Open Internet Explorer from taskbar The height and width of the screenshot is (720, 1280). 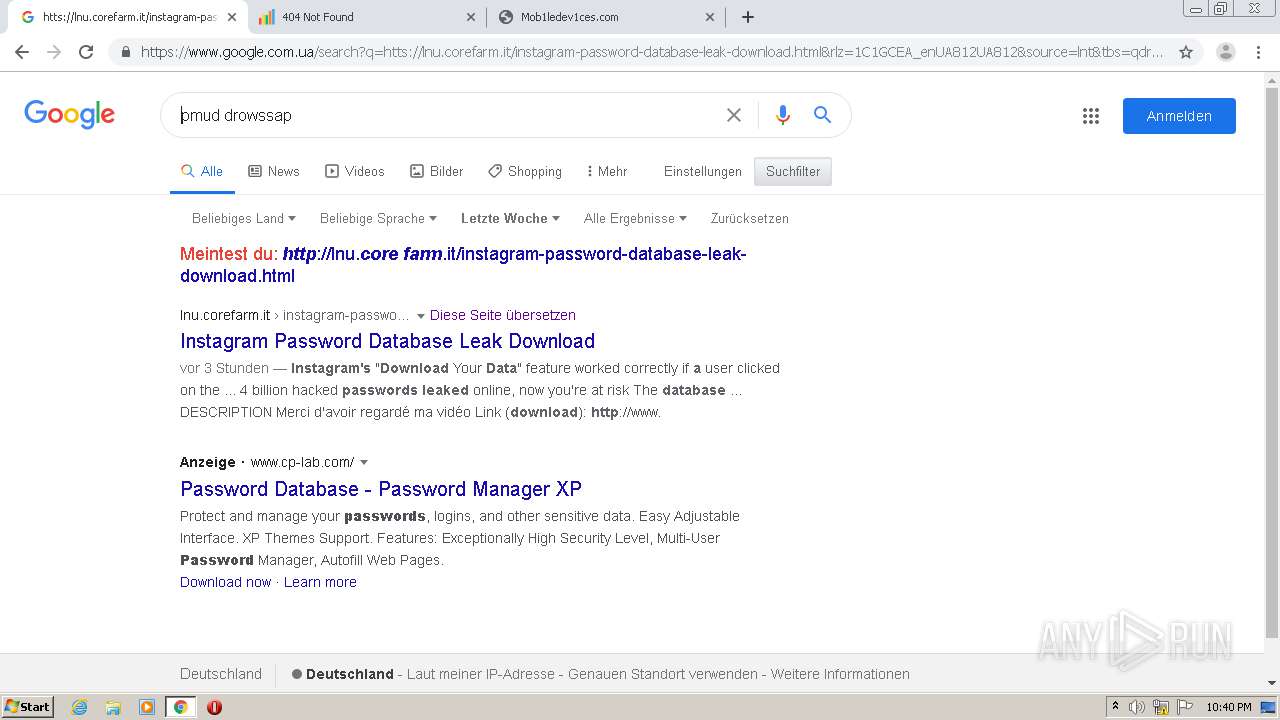[79, 707]
